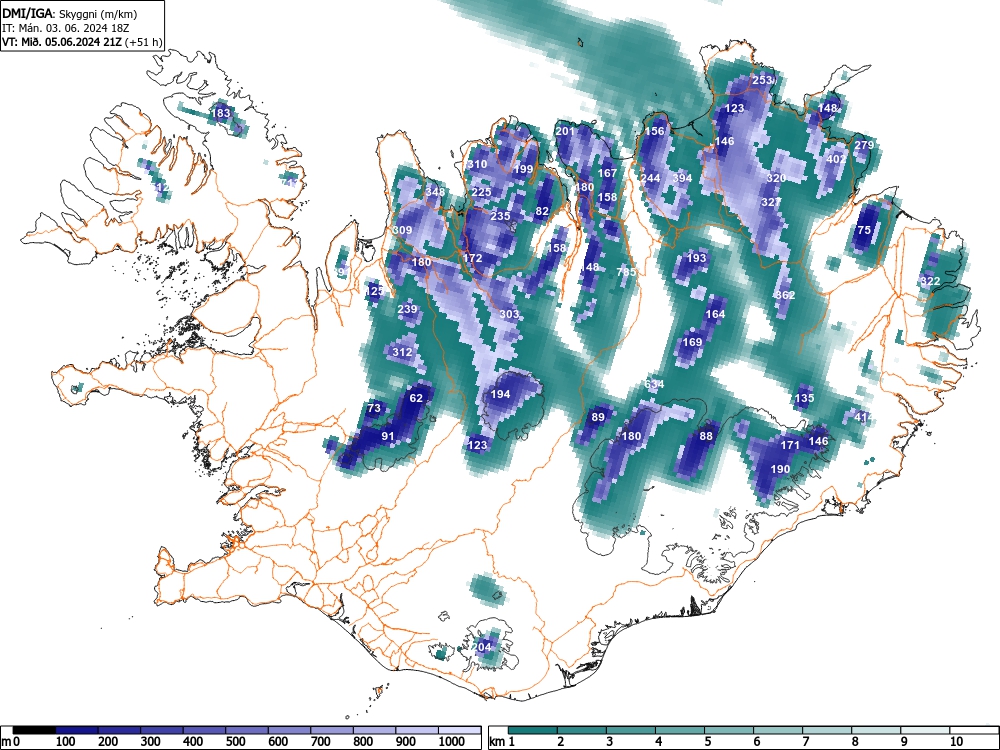Select the 169 value label
Viewport: 1000px width, 750px height.
[692, 342]
